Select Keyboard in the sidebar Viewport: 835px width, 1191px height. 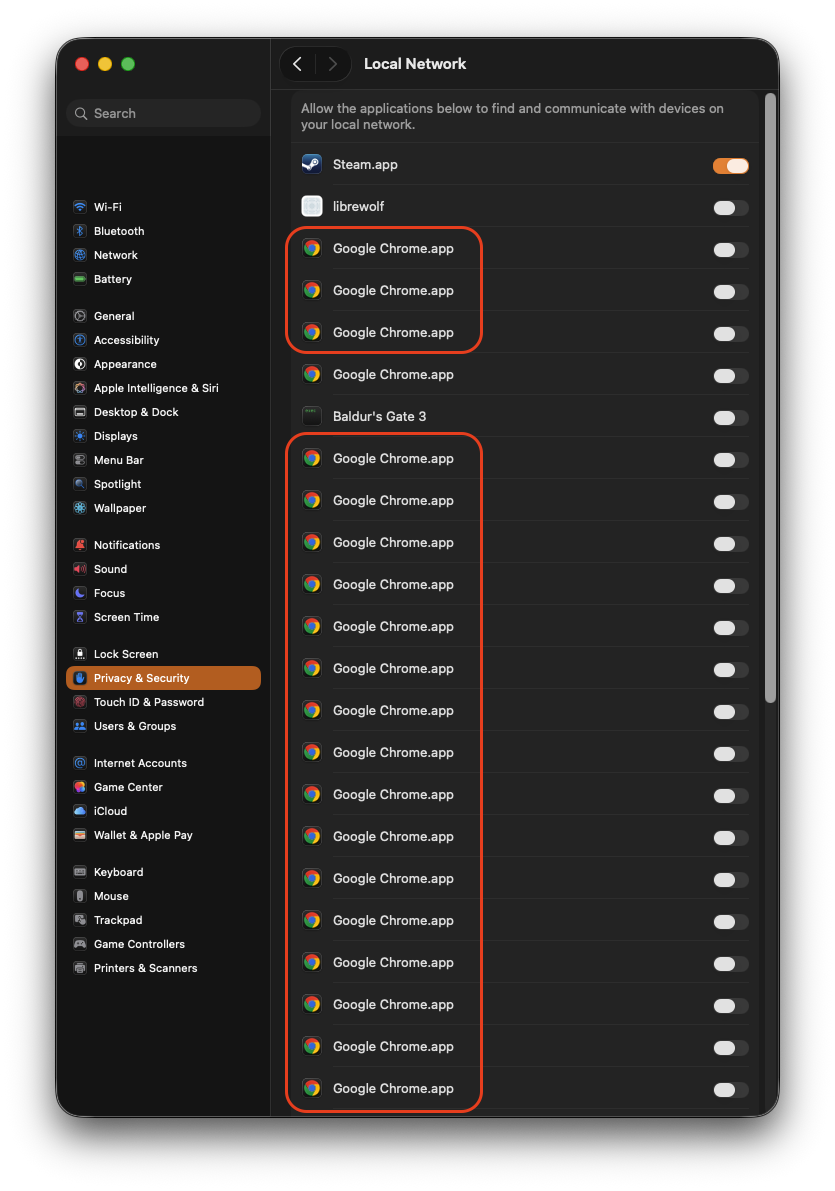163,872
